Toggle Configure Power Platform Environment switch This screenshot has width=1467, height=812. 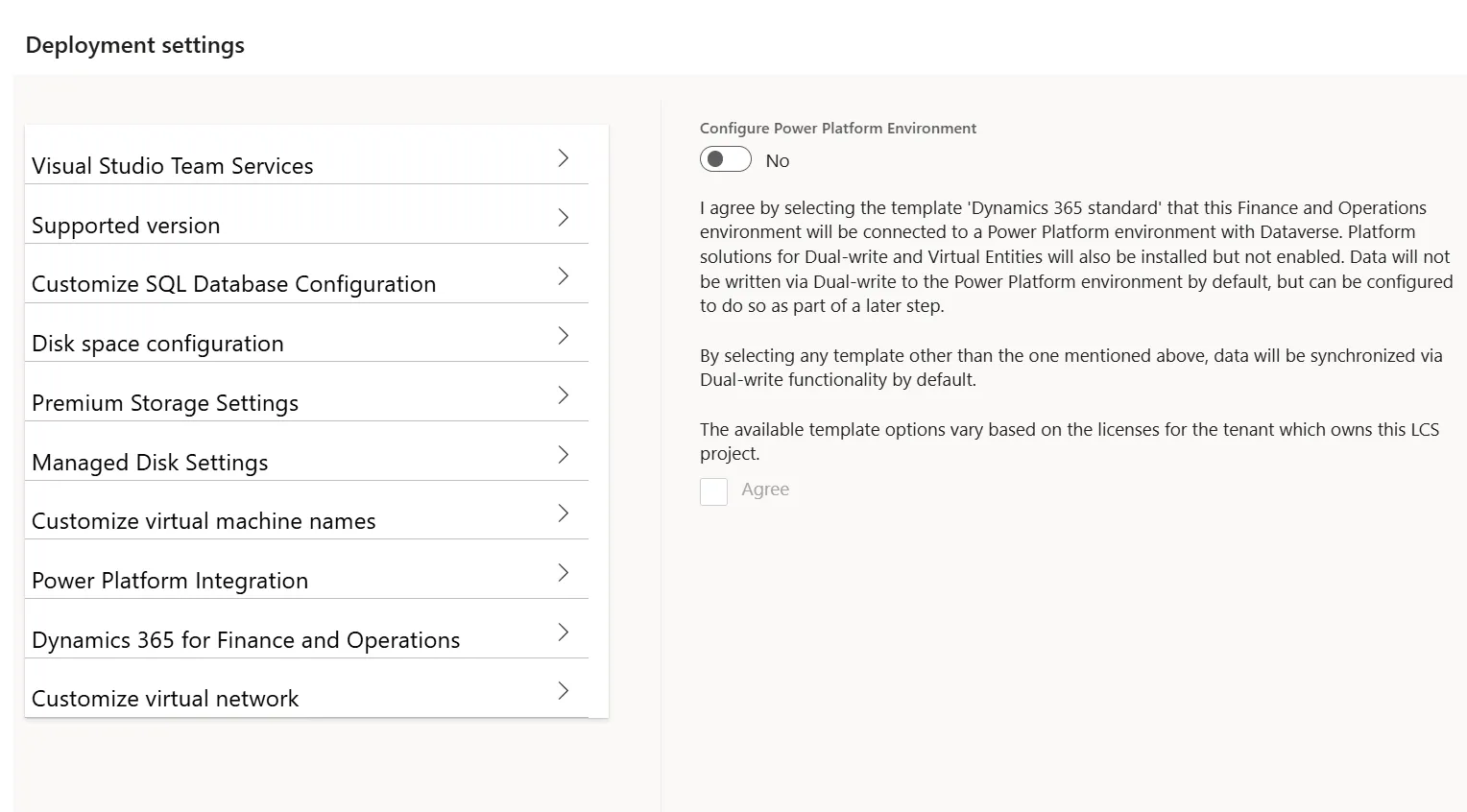coord(726,159)
